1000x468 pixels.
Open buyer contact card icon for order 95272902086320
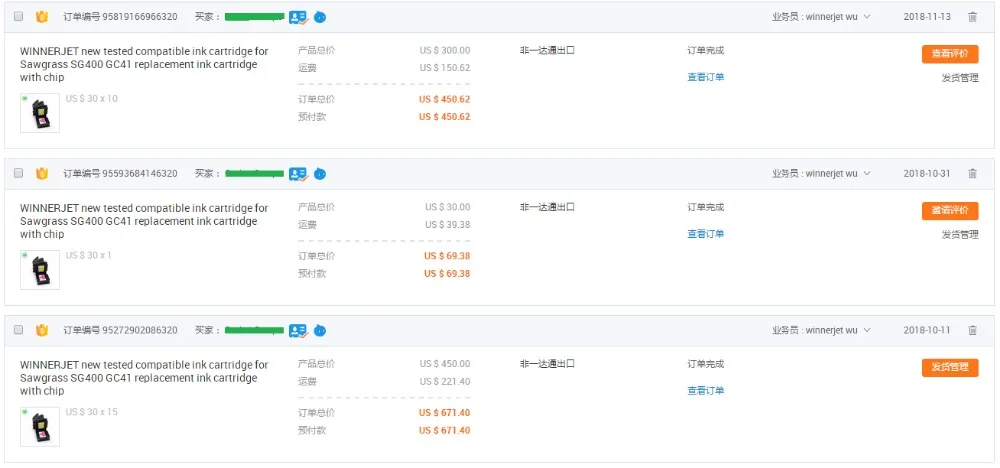tap(298, 330)
